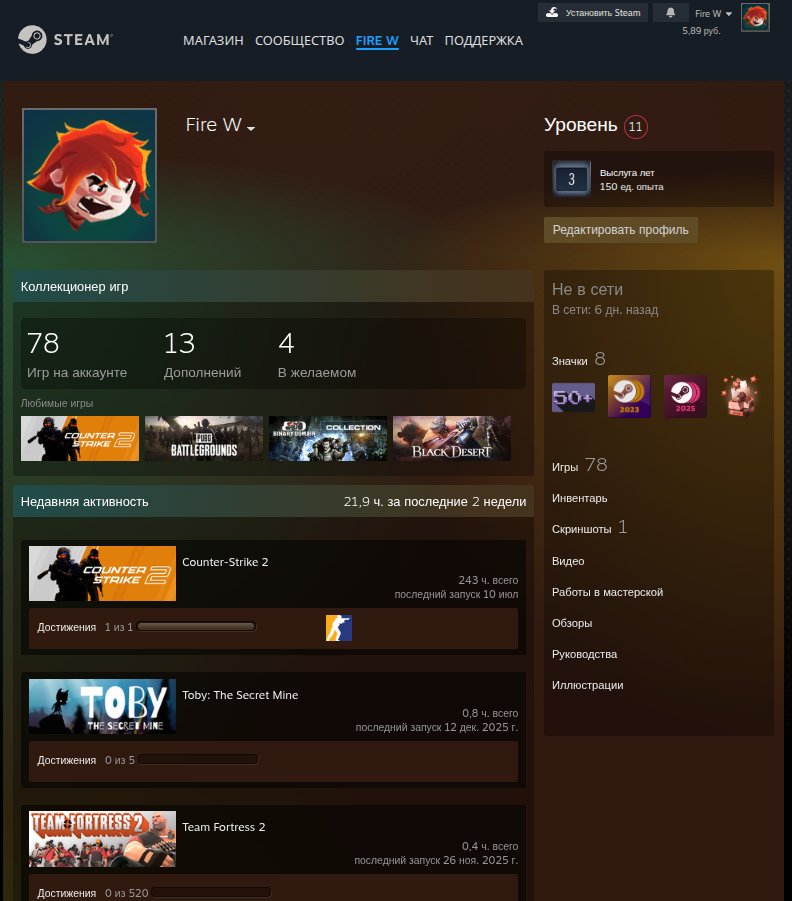This screenshot has width=792, height=901.
Task: Click the pink gift character badge
Action: (x=740, y=396)
